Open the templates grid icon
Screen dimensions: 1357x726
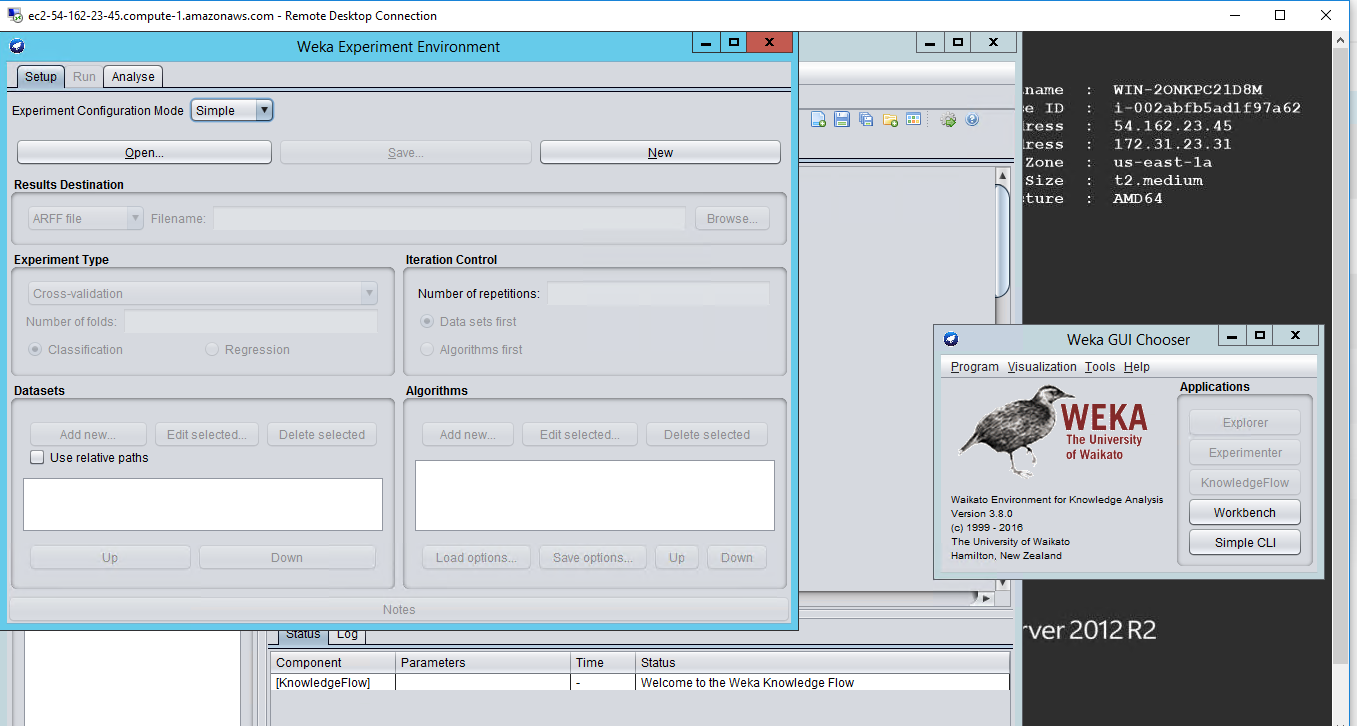tap(913, 120)
